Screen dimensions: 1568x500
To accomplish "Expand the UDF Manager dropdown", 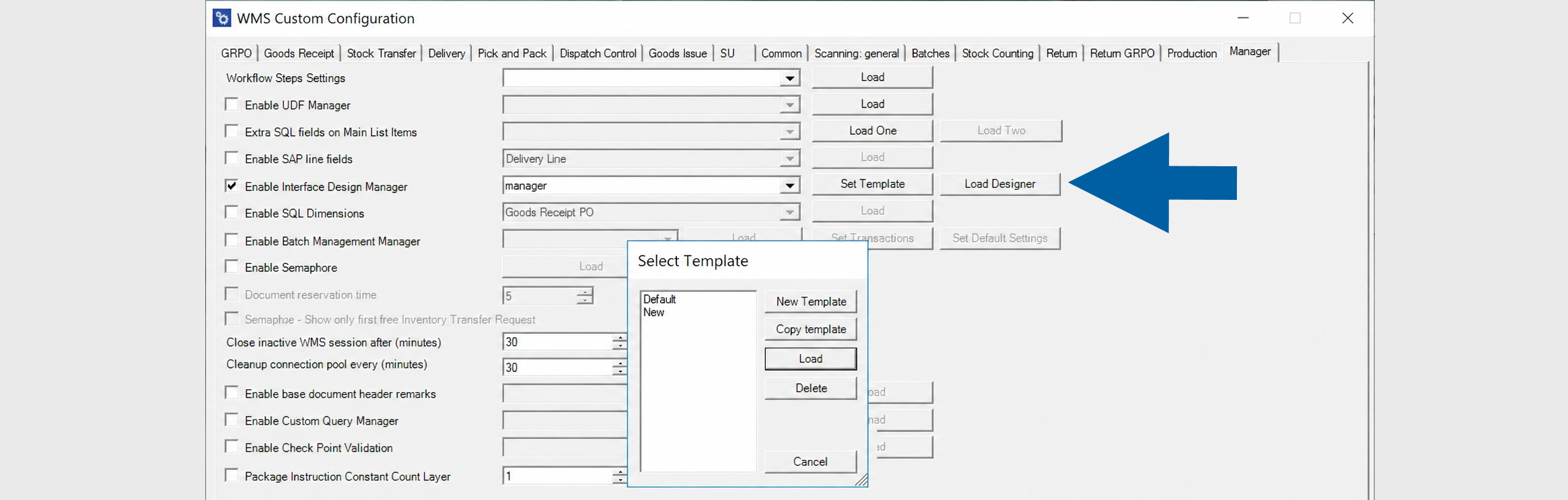I will pos(789,105).
